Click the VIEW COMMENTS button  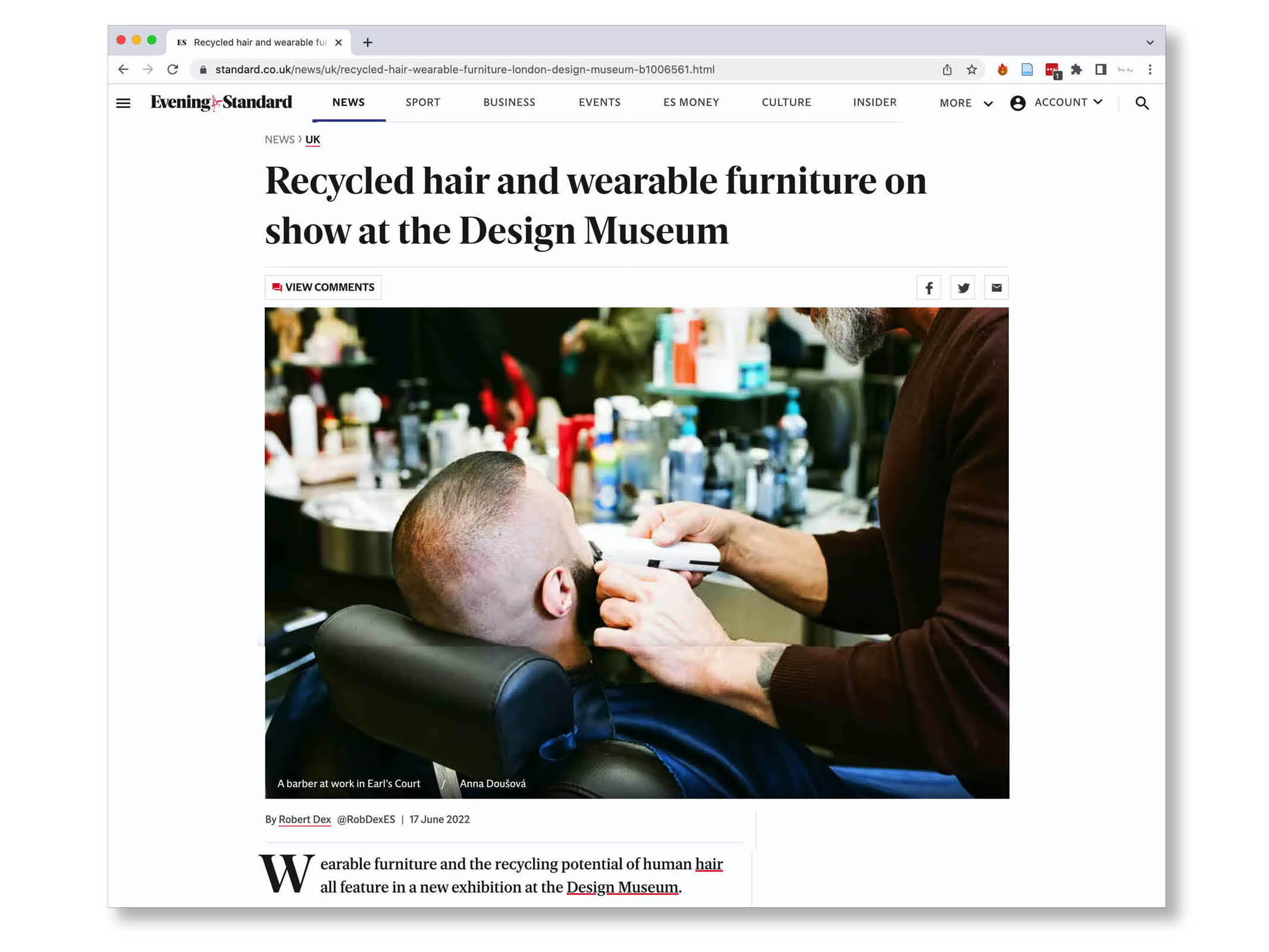[323, 287]
